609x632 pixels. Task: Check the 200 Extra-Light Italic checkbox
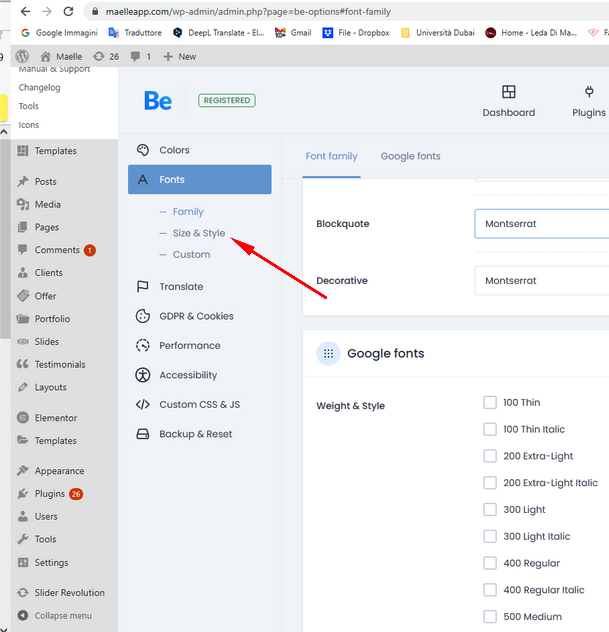[490, 482]
